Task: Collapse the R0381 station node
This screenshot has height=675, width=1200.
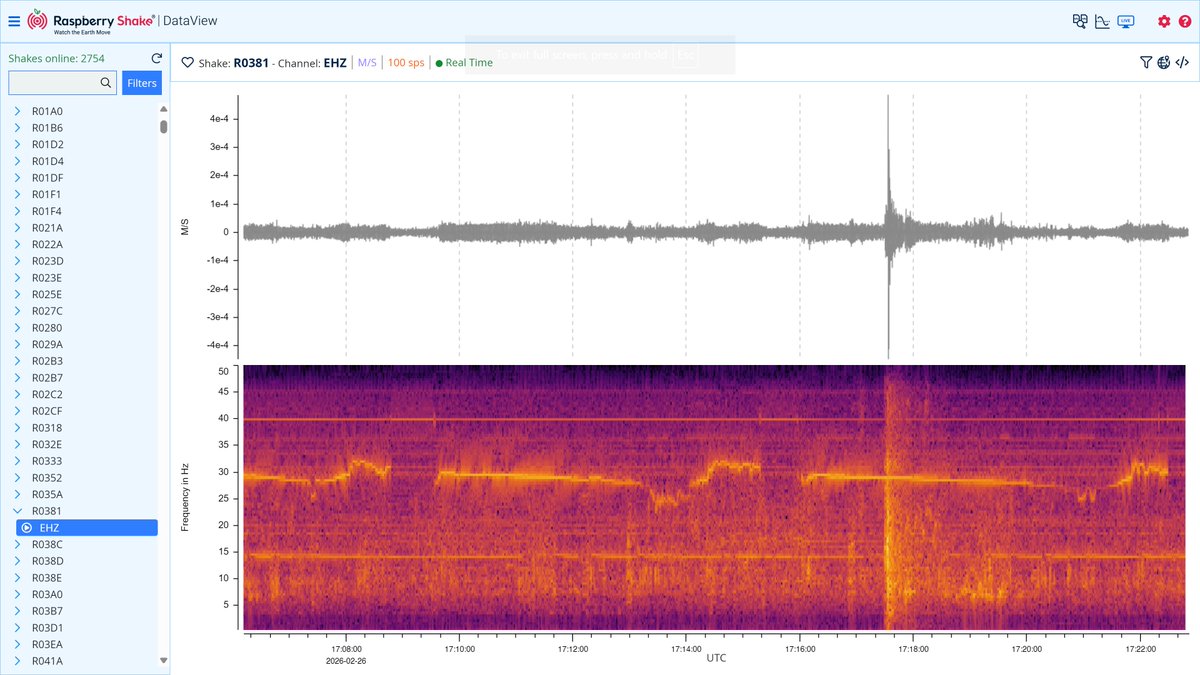Action: click(17, 511)
